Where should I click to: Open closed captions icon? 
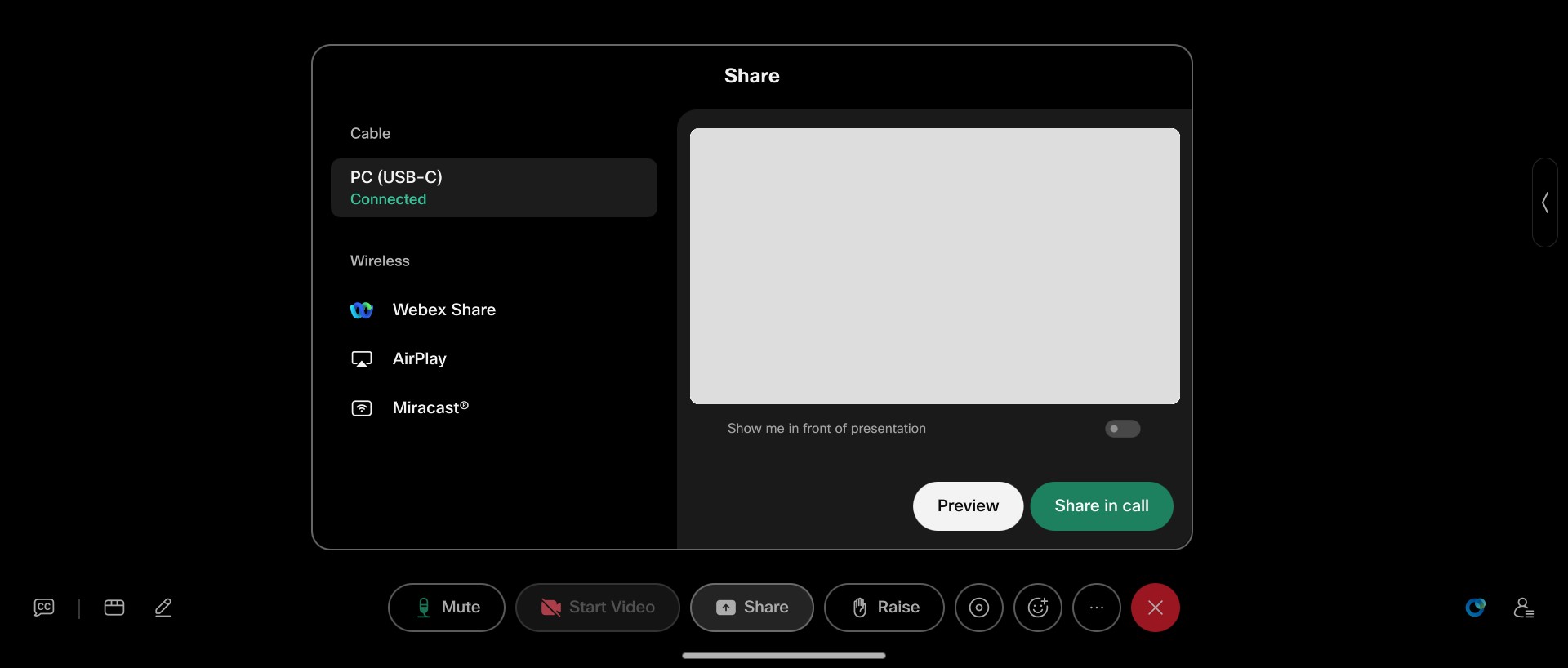[x=44, y=607]
